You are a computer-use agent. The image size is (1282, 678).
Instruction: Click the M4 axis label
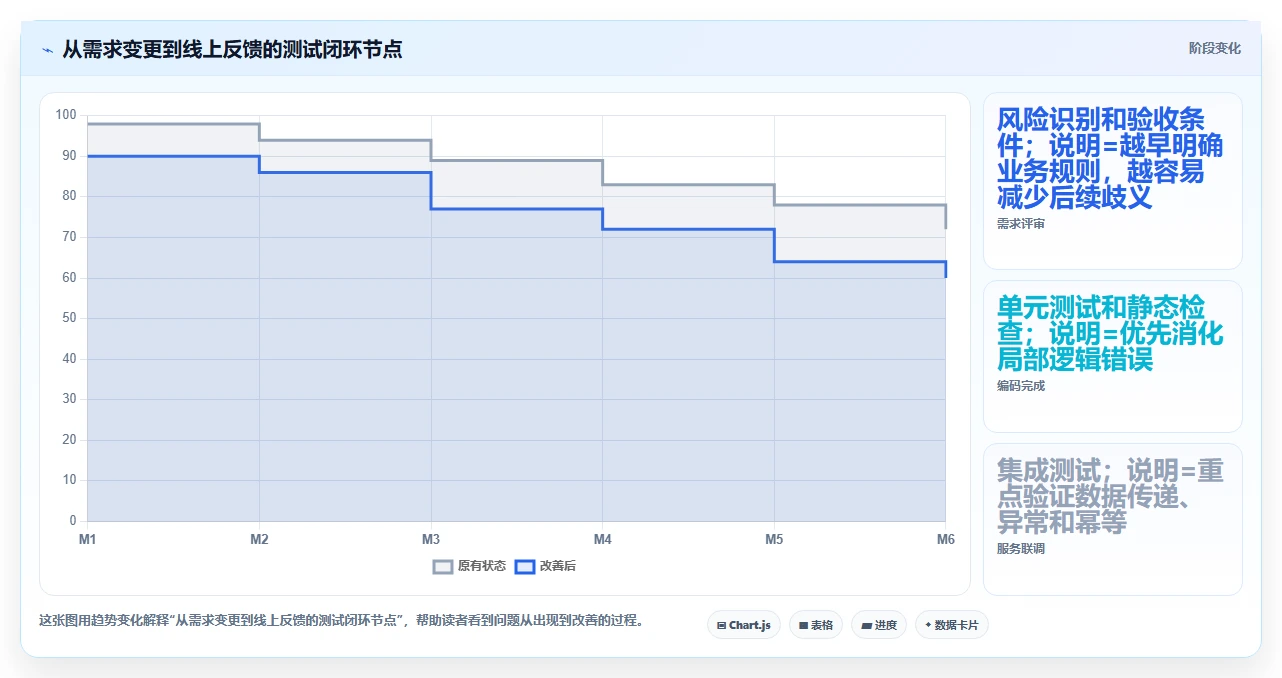point(603,540)
